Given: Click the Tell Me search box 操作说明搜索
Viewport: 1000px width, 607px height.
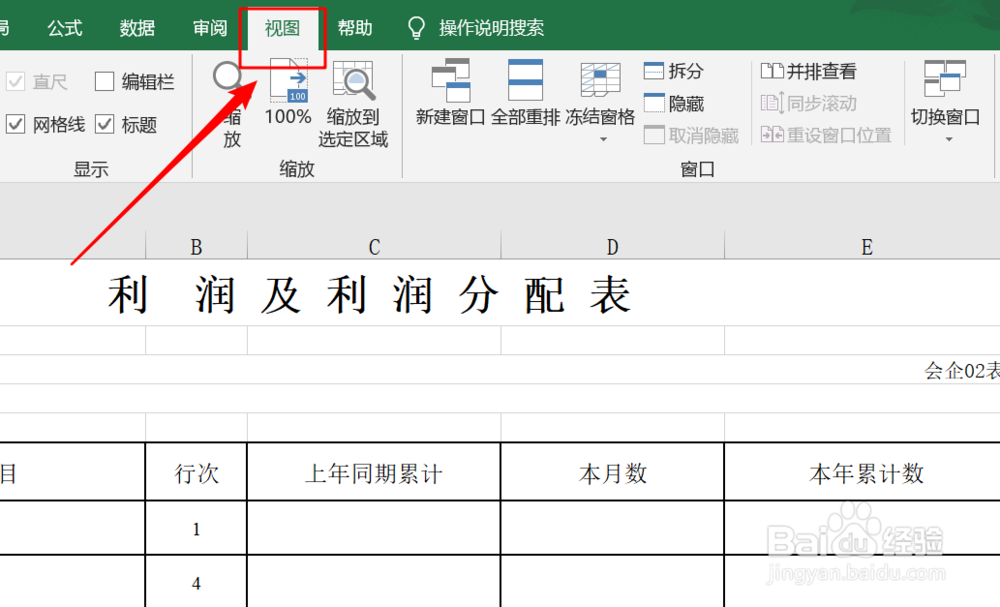Looking at the screenshot, I should (491, 28).
